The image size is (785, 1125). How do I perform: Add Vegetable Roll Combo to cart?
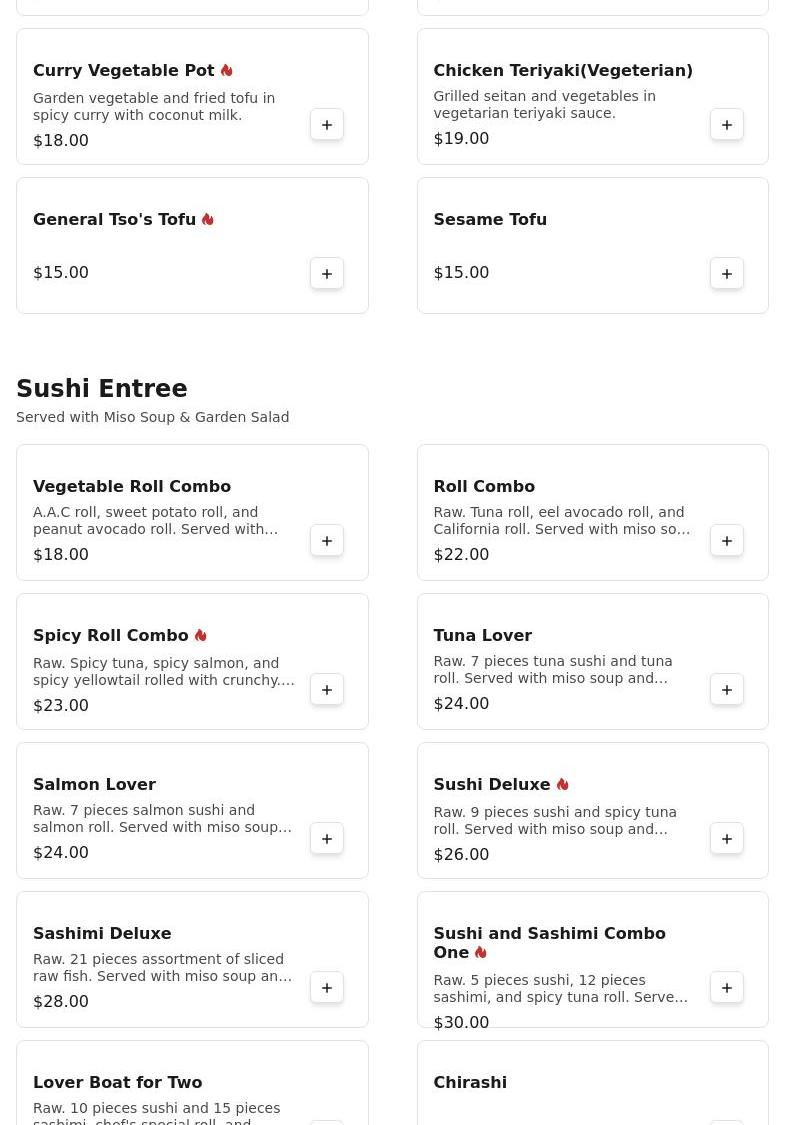pos(327,541)
